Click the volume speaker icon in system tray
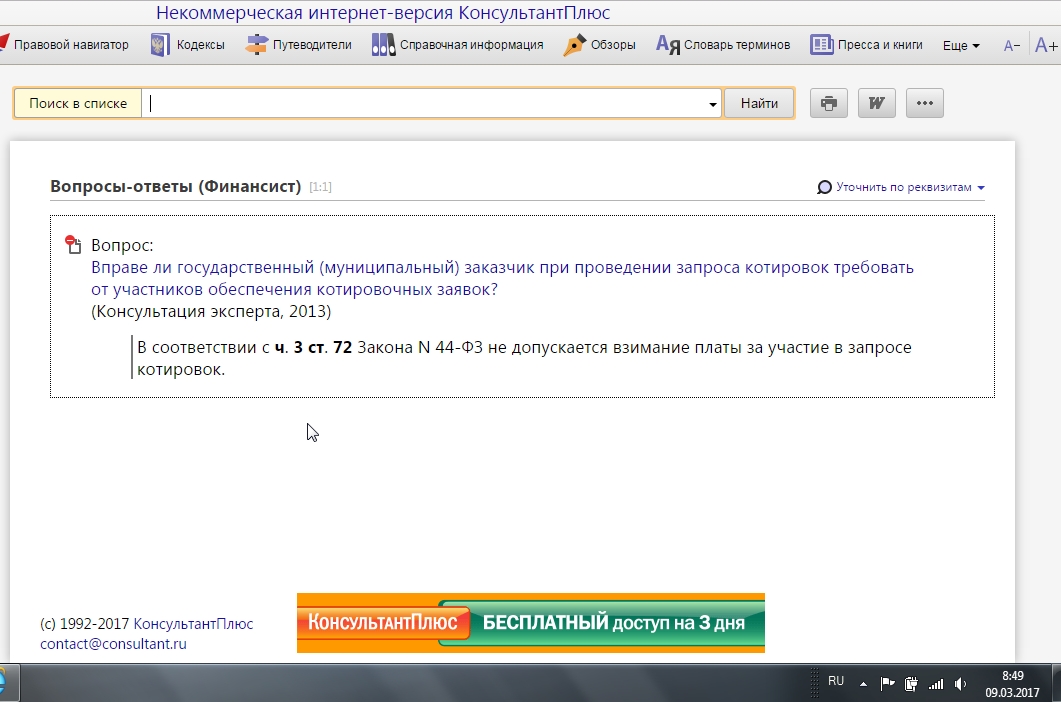 pyautogui.click(x=961, y=684)
